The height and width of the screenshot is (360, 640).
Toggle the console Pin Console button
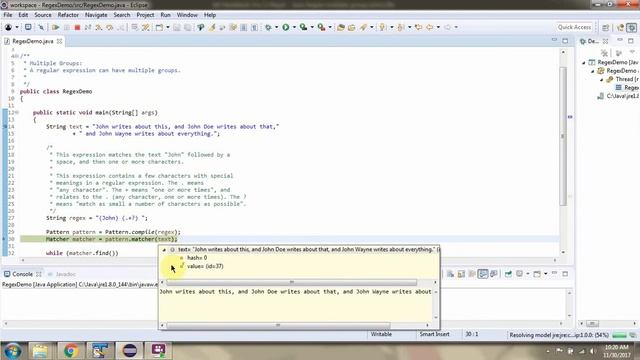[x=508, y=274]
